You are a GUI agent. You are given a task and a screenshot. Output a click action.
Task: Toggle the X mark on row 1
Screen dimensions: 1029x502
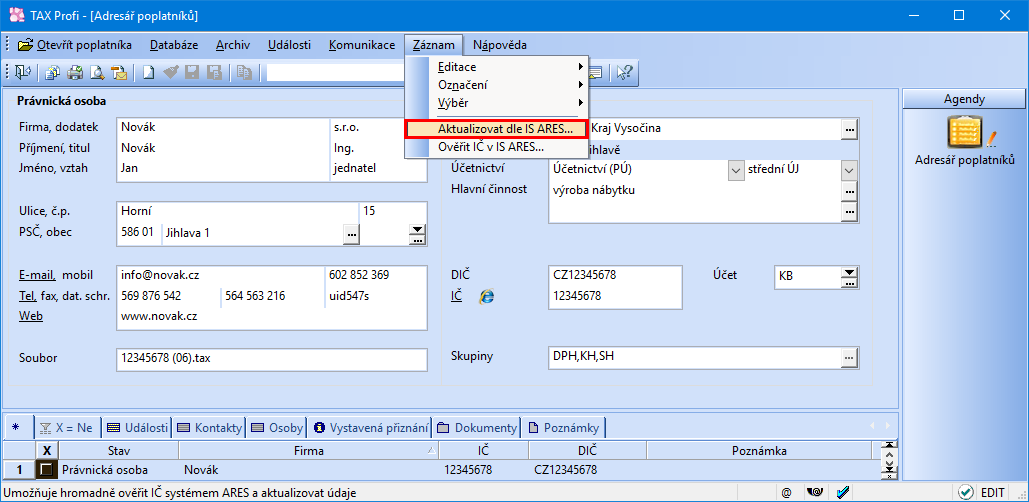click(47, 470)
